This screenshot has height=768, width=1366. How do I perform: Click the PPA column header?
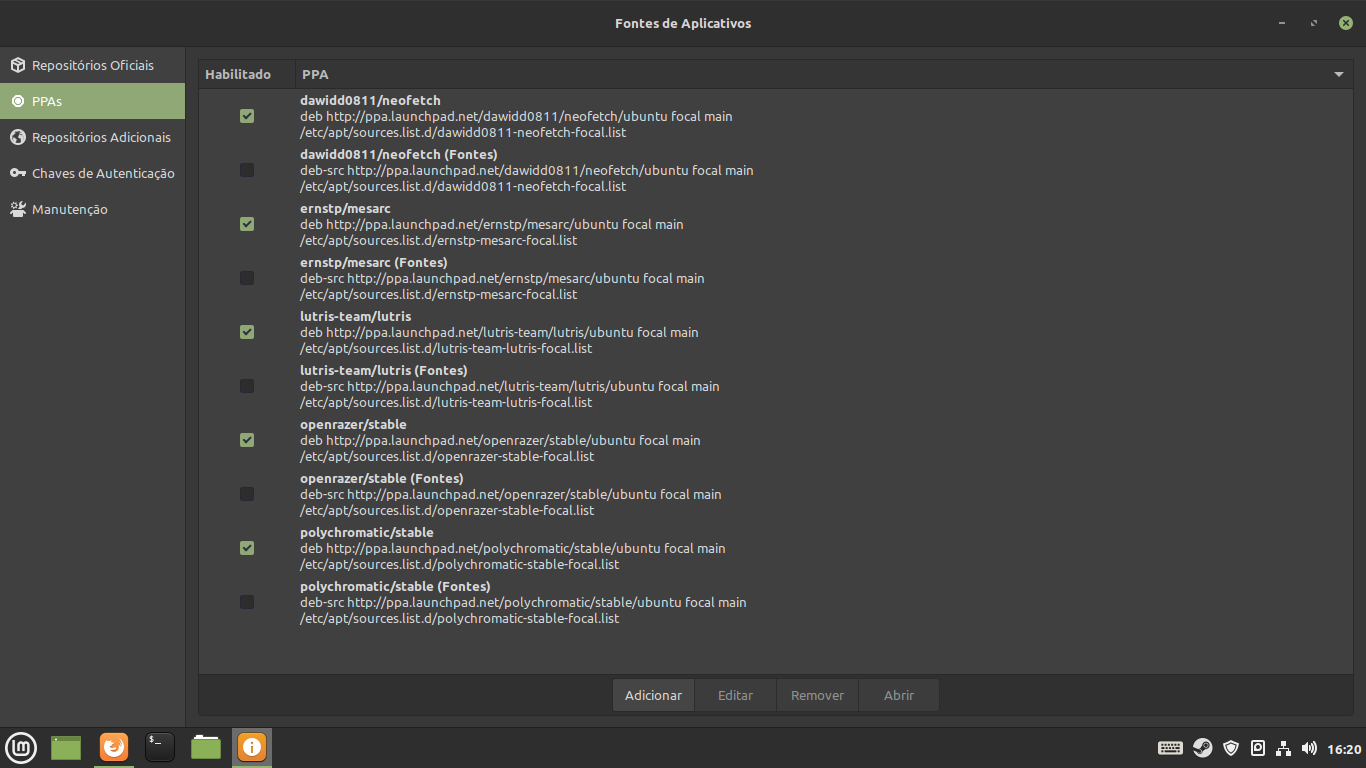pos(823,74)
